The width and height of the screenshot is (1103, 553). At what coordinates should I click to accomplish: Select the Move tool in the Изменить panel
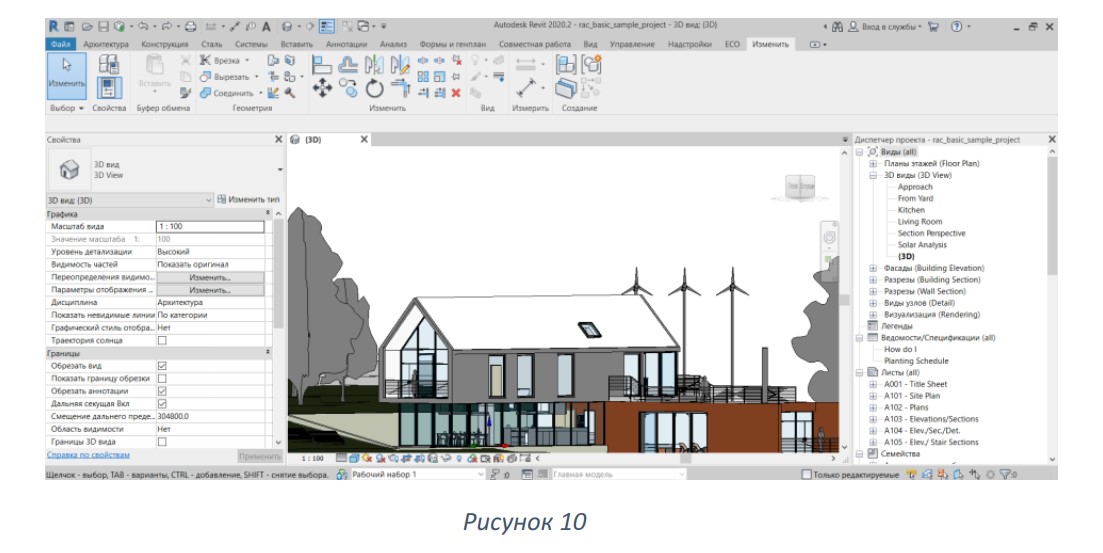pos(322,89)
